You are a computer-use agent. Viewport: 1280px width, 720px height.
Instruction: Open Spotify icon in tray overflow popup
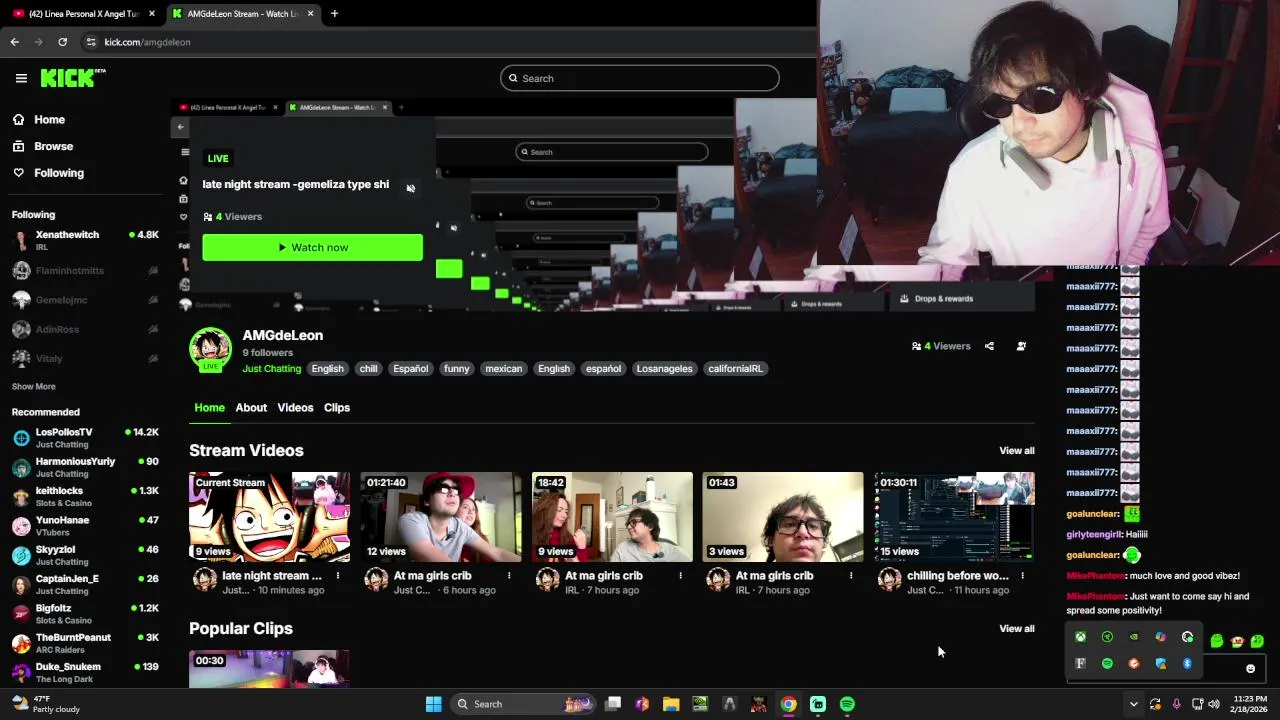[1107, 663]
